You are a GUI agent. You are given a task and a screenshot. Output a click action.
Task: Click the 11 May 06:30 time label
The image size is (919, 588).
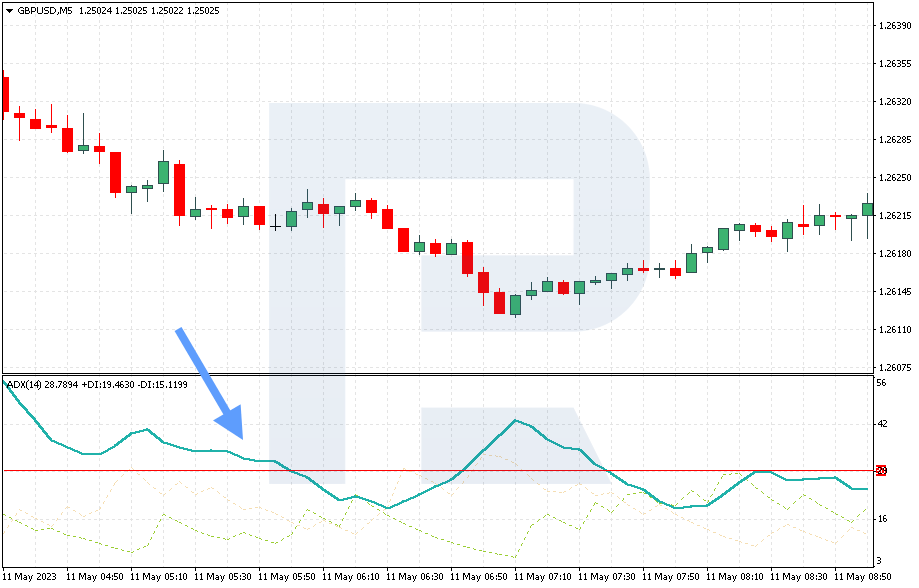click(x=415, y=577)
